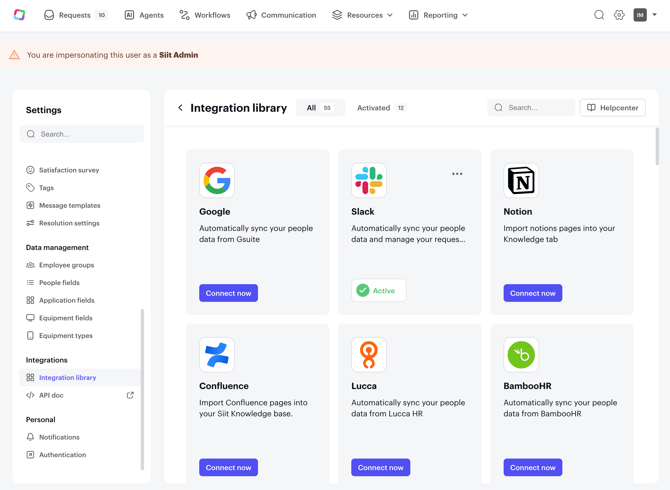Go back using the left chevron arrow
The height and width of the screenshot is (490, 670).
180,108
